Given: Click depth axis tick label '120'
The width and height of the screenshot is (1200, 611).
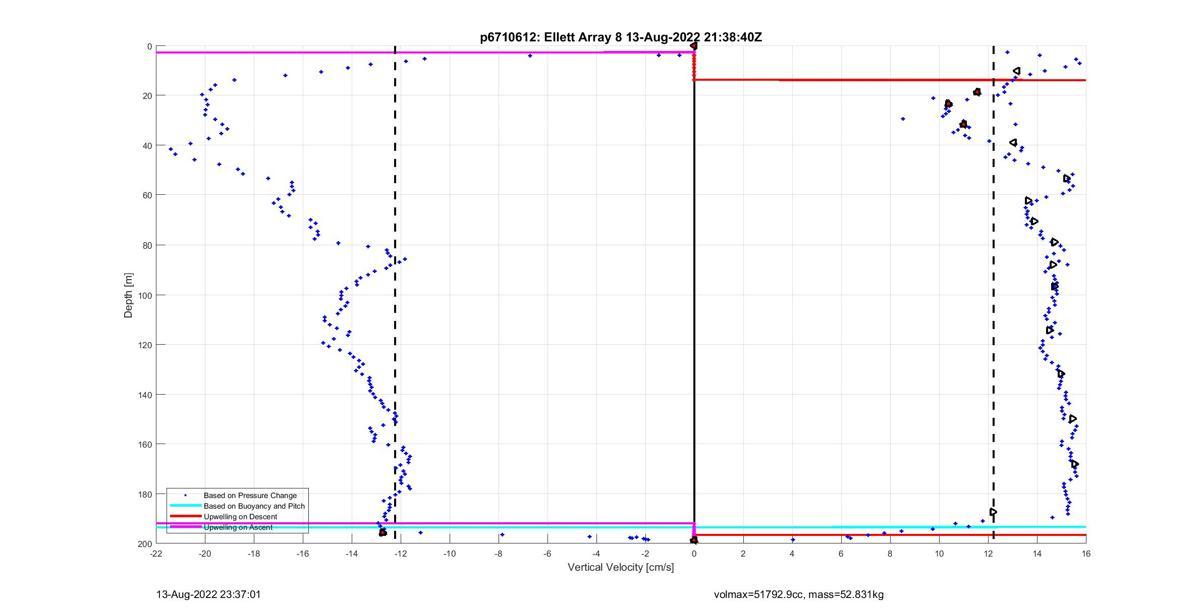Looking at the screenshot, I should click(144, 345).
